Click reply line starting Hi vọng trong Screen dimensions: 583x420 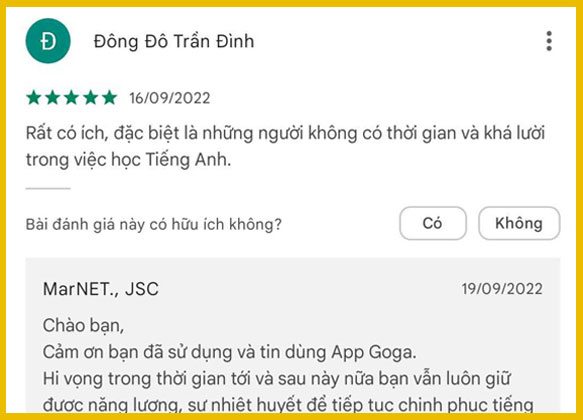tap(276, 379)
